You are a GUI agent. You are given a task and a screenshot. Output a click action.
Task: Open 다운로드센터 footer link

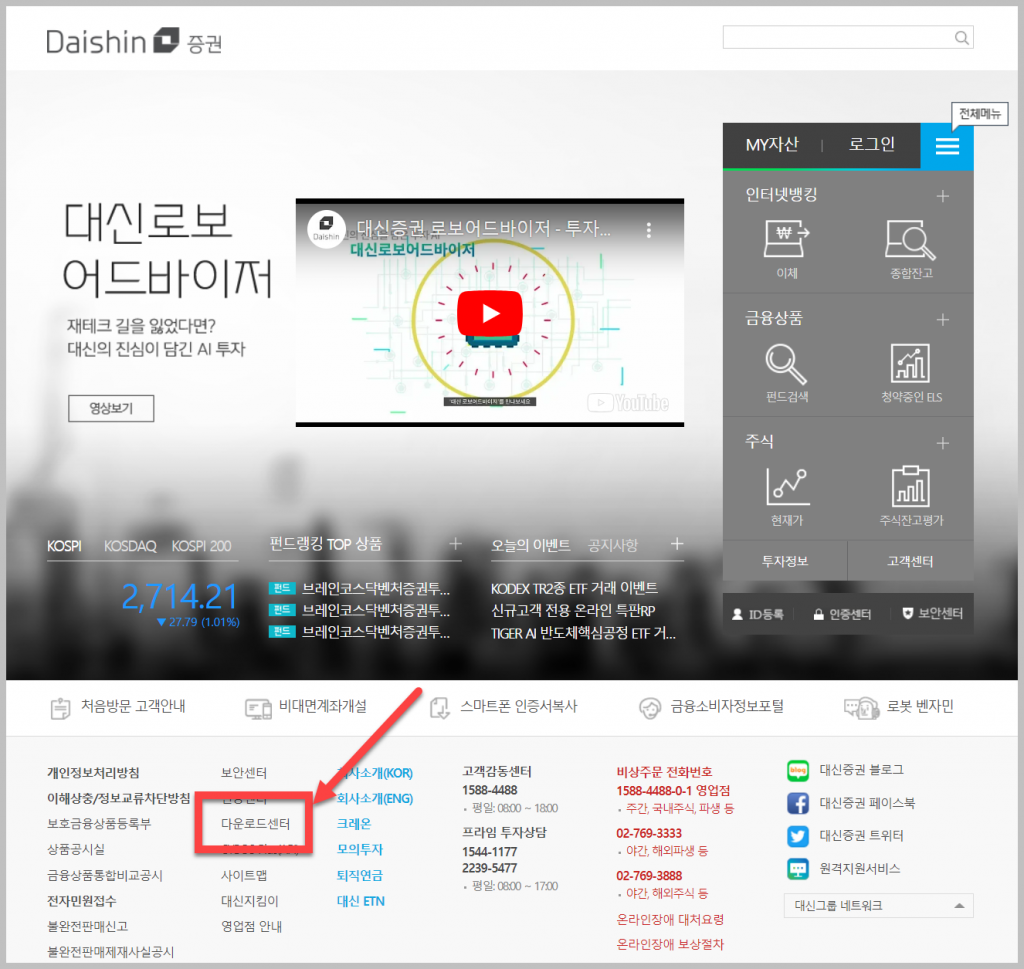tap(255, 824)
